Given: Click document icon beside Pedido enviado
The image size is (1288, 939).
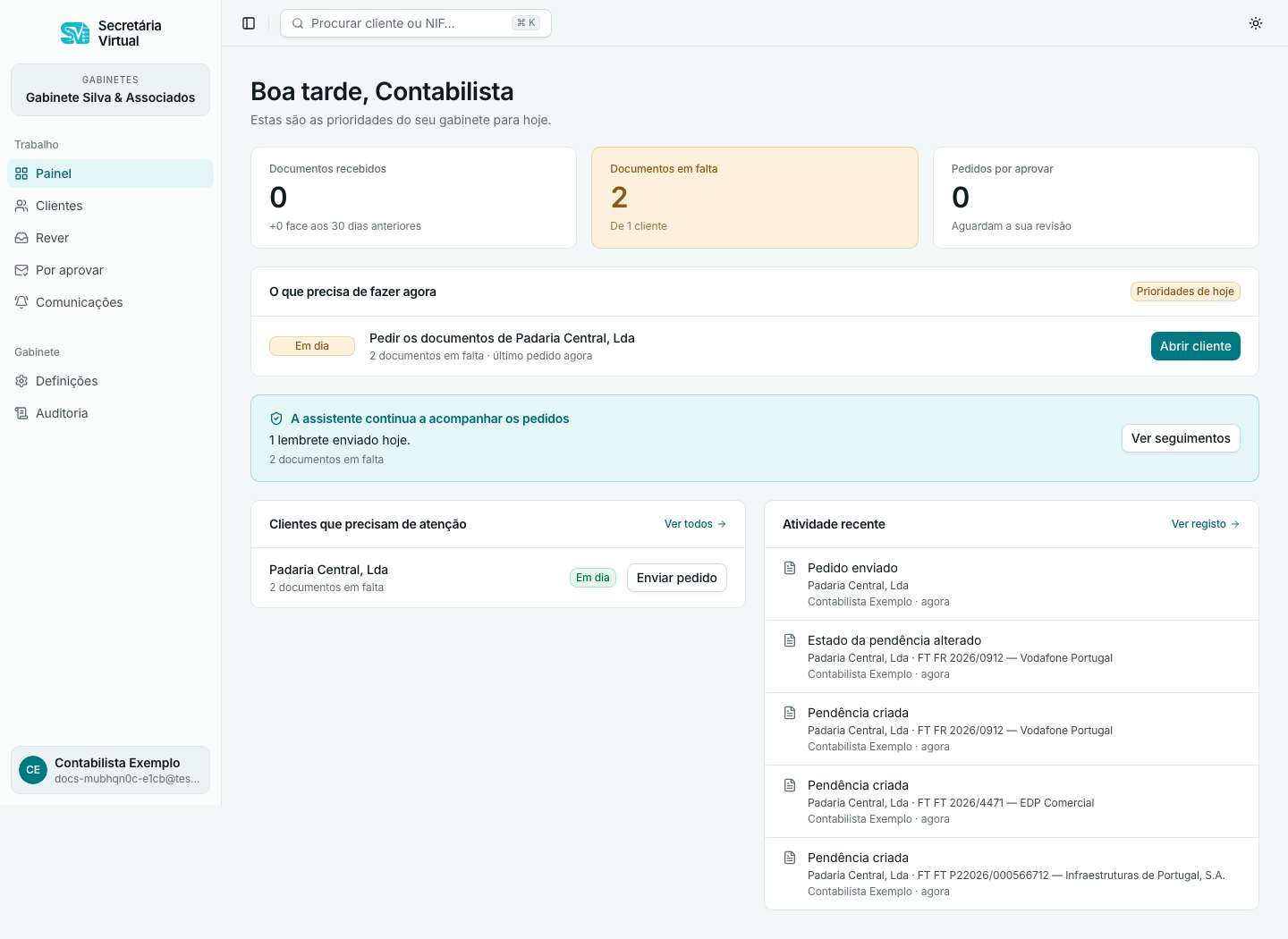Looking at the screenshot, I should (790, 568).
